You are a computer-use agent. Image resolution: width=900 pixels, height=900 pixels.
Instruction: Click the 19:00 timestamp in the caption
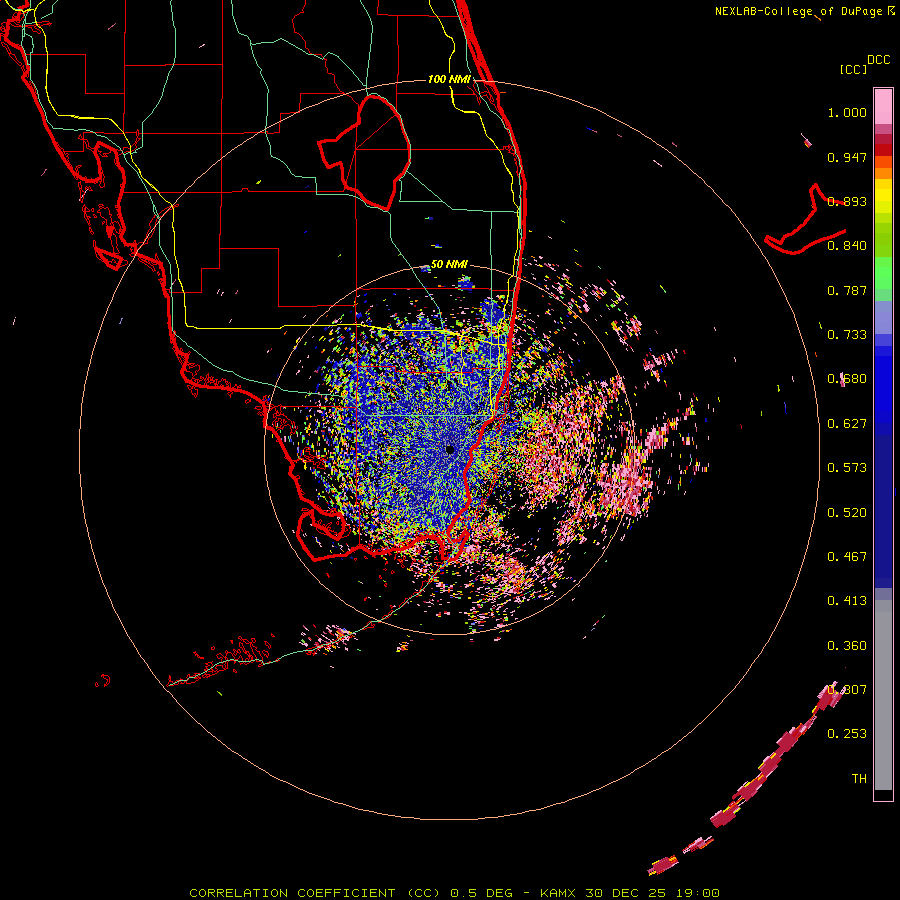point(700,893)
